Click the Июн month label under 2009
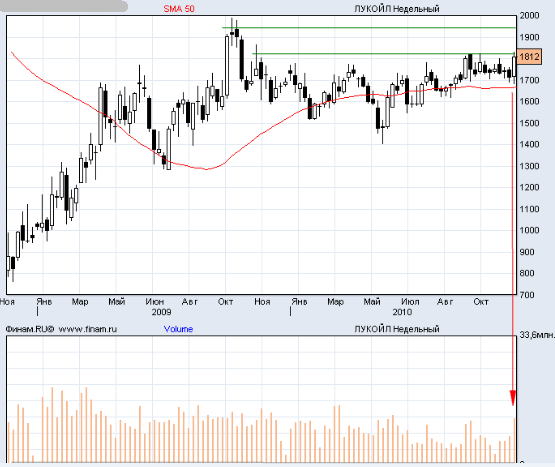 pyautogui.click(x=155, y=302)
